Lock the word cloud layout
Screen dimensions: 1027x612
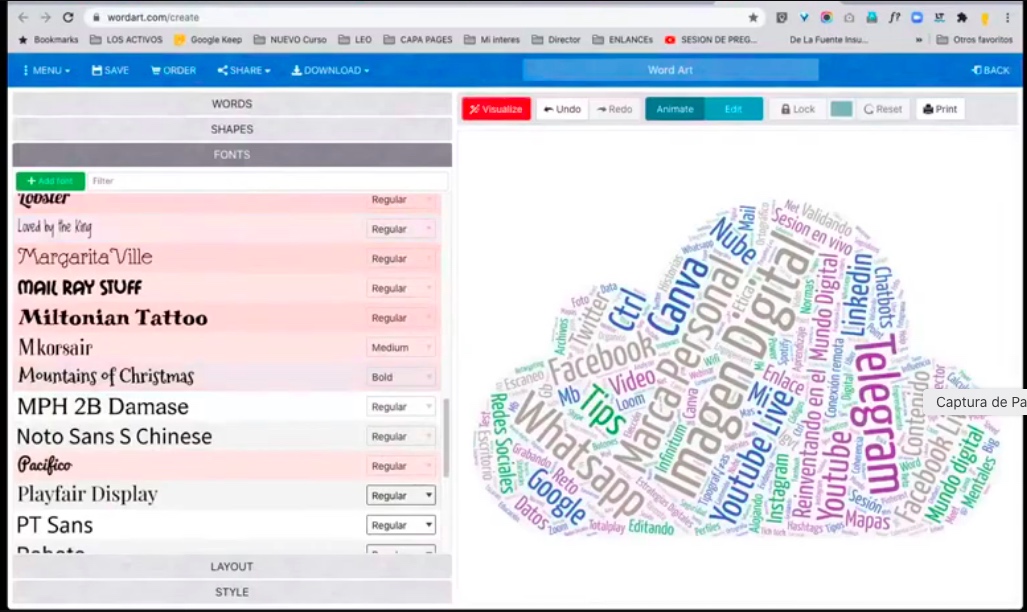(x=798, y=109)
